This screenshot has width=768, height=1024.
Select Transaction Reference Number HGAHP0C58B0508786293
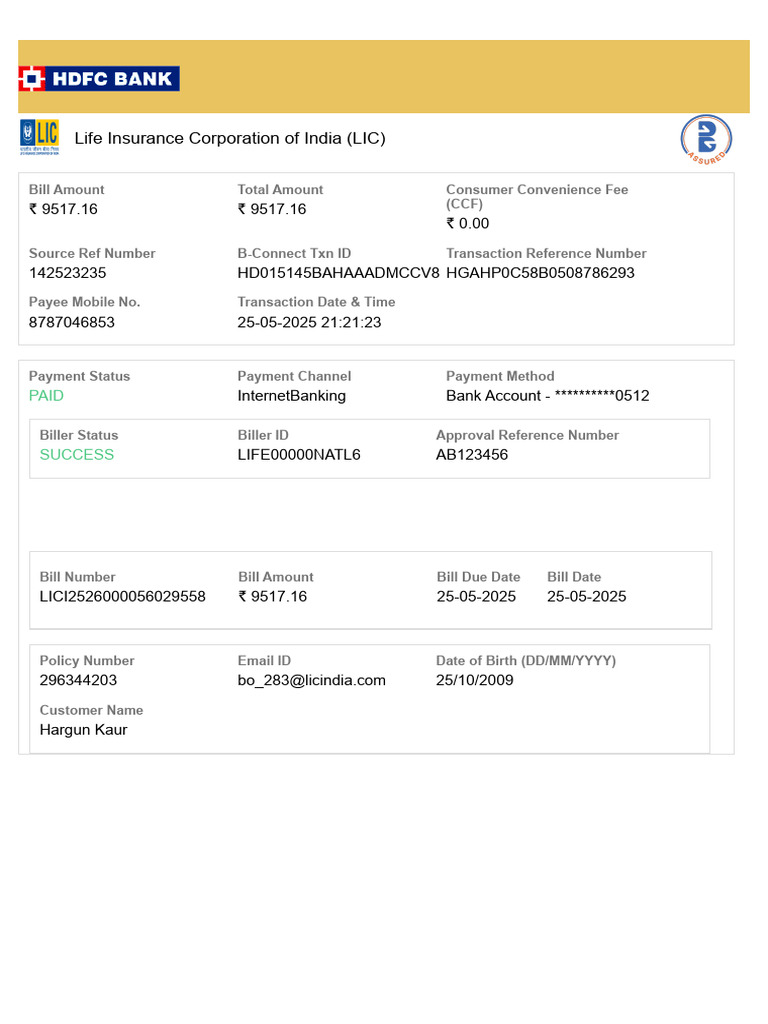(x=540, y=273)
